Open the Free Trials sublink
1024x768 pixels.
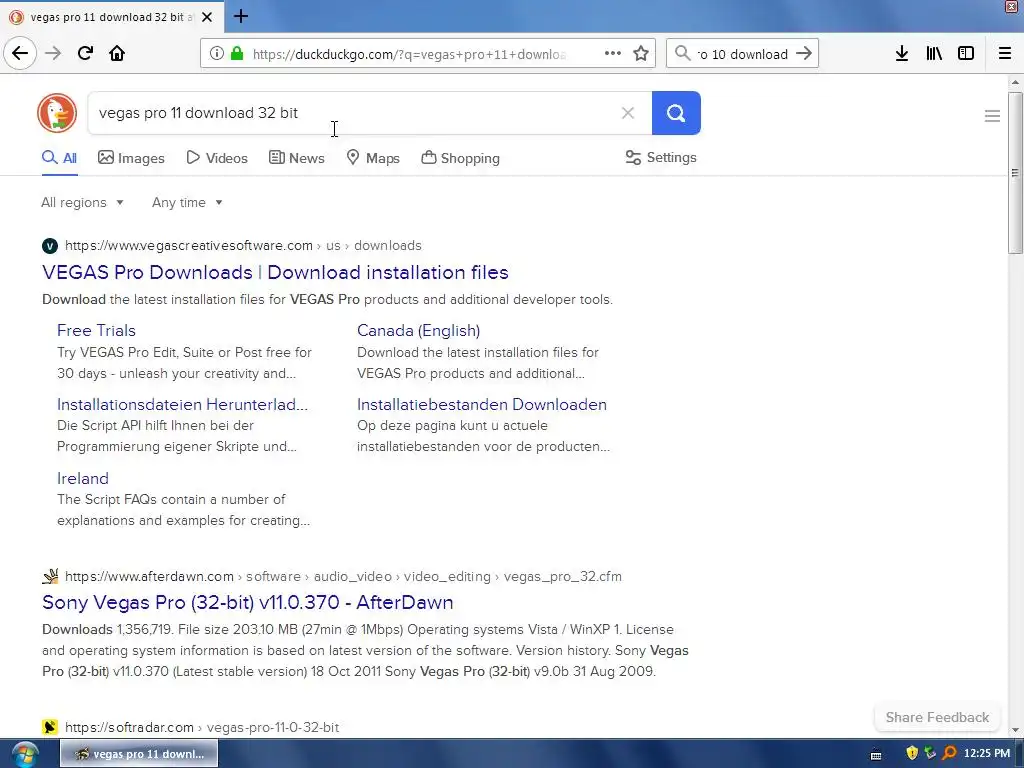point(96,330)
